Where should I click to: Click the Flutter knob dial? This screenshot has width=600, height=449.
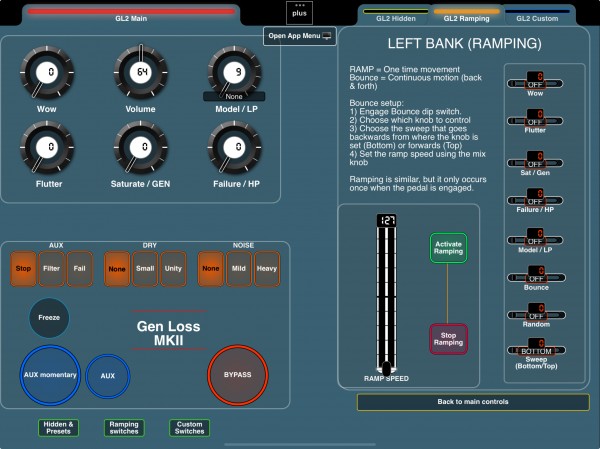47,147
